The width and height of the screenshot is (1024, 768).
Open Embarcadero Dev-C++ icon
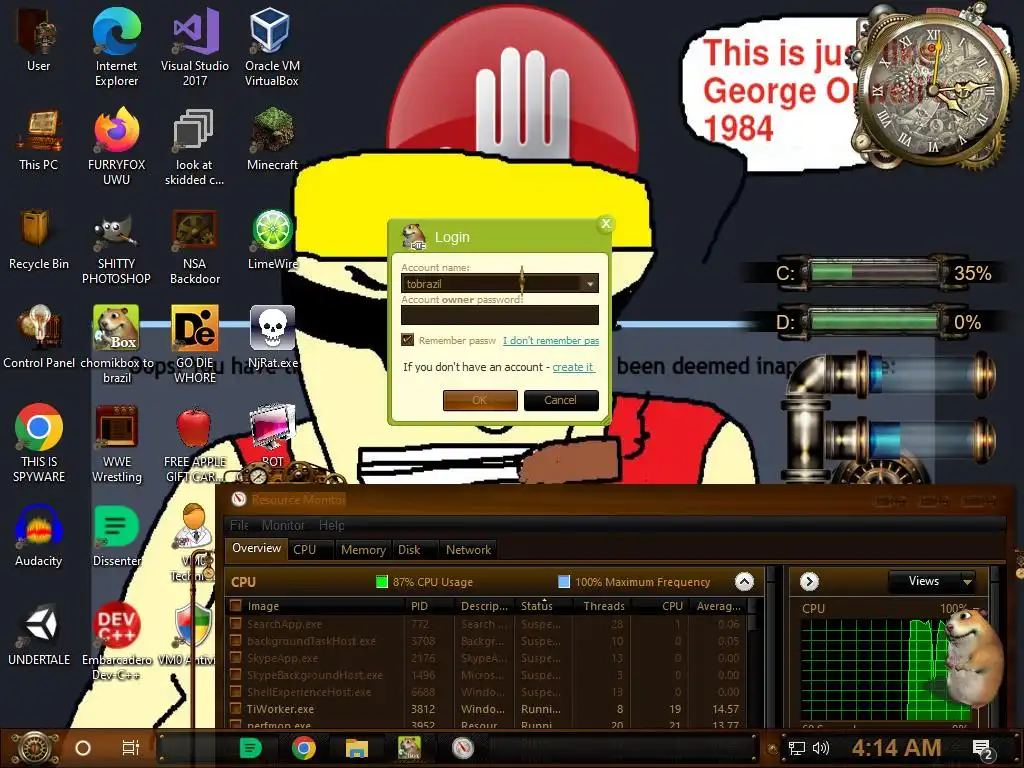[x=116, y=641]
